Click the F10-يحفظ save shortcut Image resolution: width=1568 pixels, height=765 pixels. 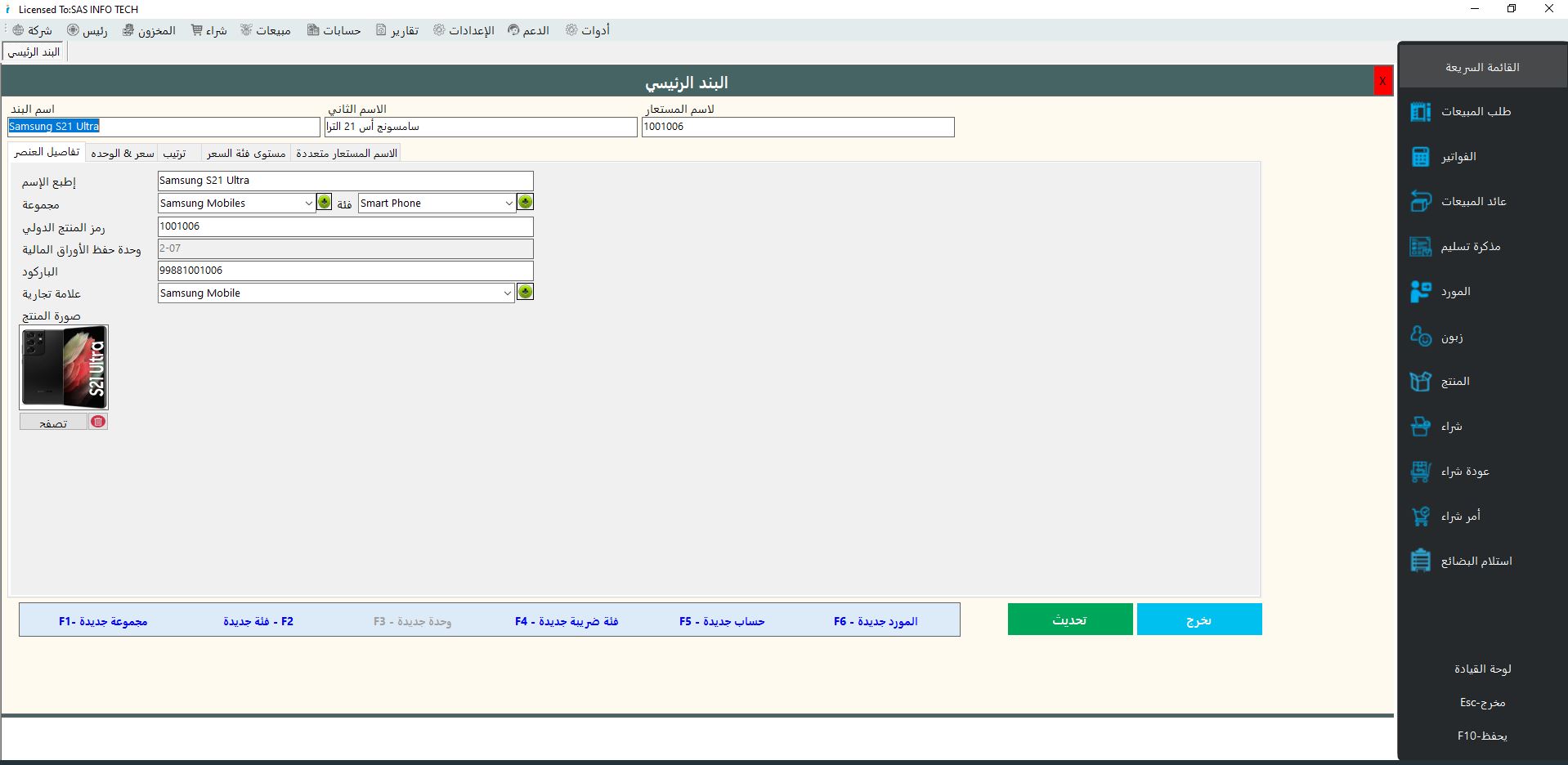click(x=1482, y=736)
